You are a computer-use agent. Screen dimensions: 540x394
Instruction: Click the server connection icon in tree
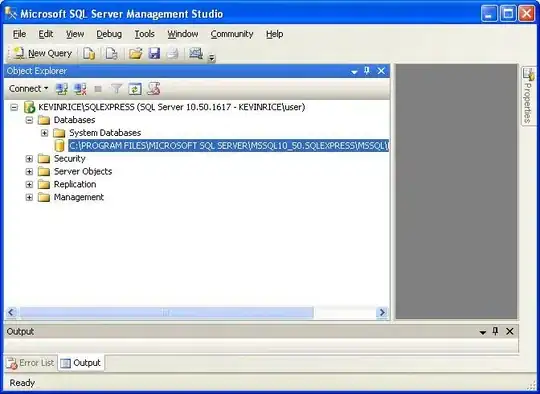29,107
